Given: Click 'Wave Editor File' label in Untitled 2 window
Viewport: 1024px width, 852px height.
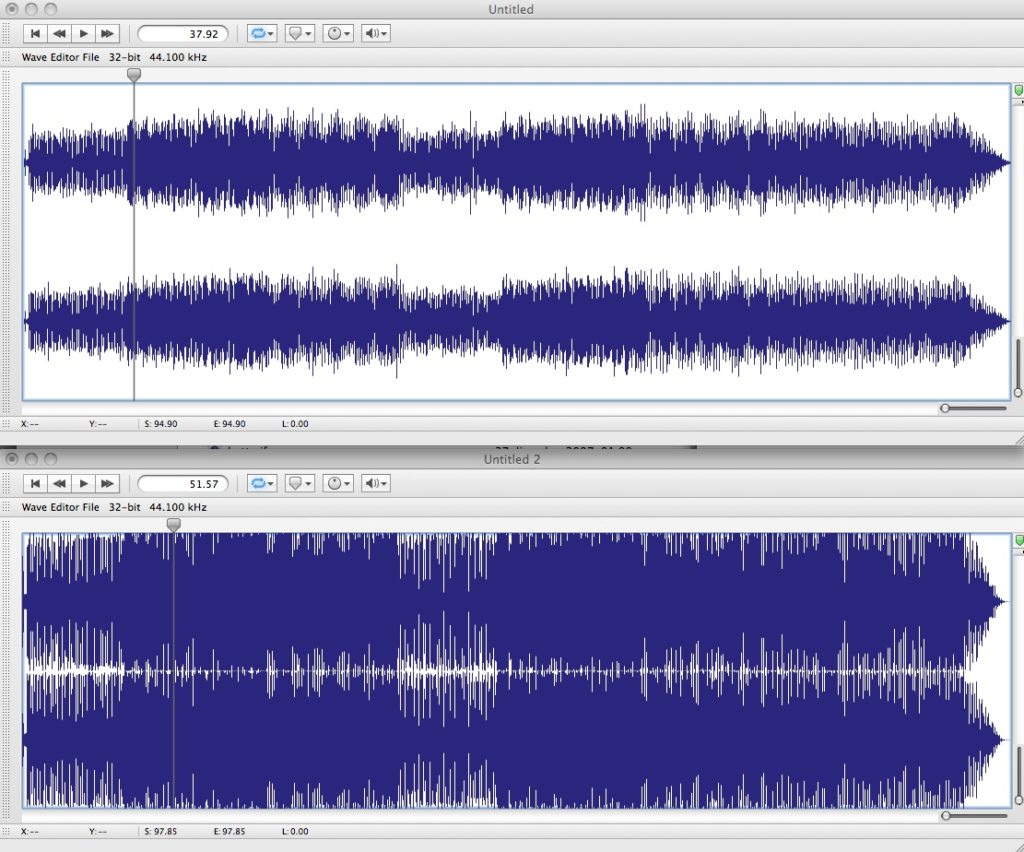Looking at the screenshot, I should coord(61,507).
